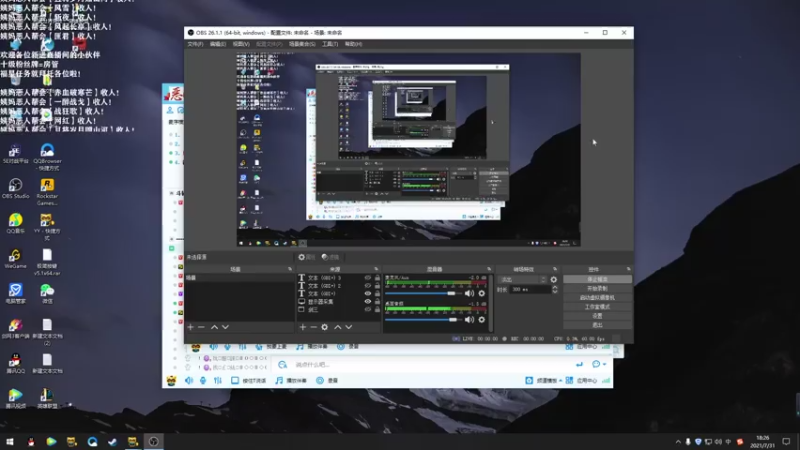Click 启动虚拟摄像机 button
800x450 pixels.
[597, 297]
